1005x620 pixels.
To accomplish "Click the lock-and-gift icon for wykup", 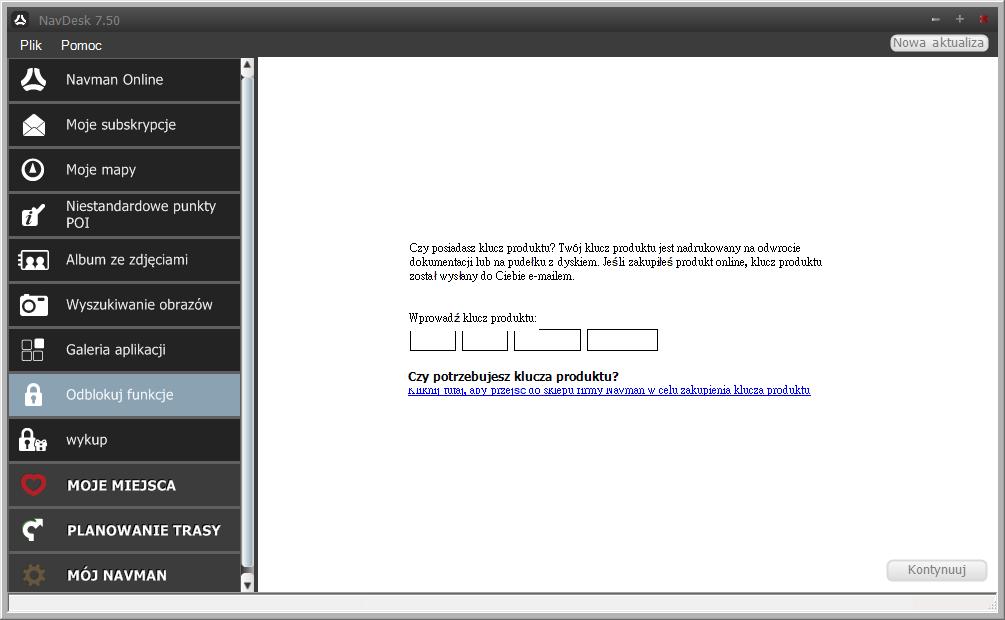I will (33, 440).
